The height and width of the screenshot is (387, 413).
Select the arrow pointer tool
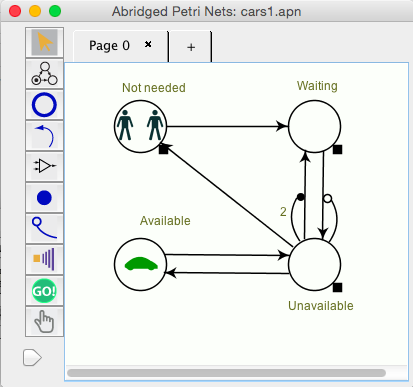44,42
